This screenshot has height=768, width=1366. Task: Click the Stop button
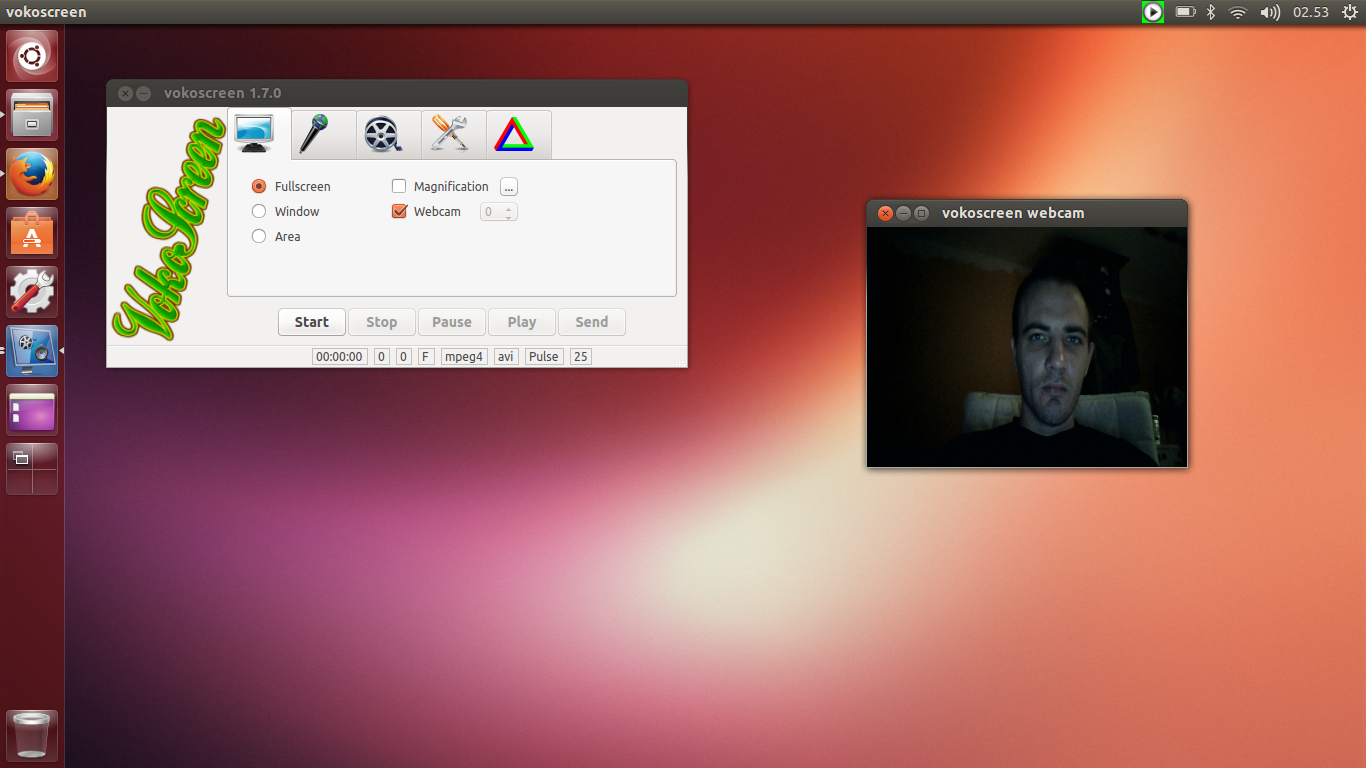(x=382, y=322)
